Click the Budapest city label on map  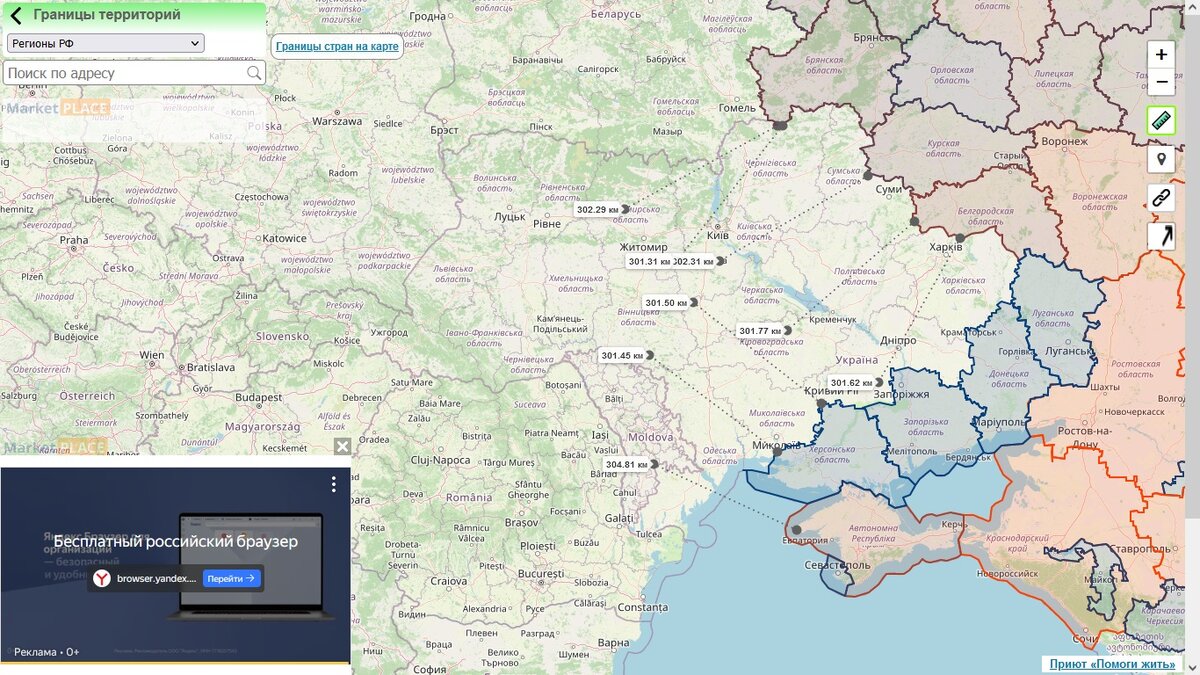pos(260,397)
